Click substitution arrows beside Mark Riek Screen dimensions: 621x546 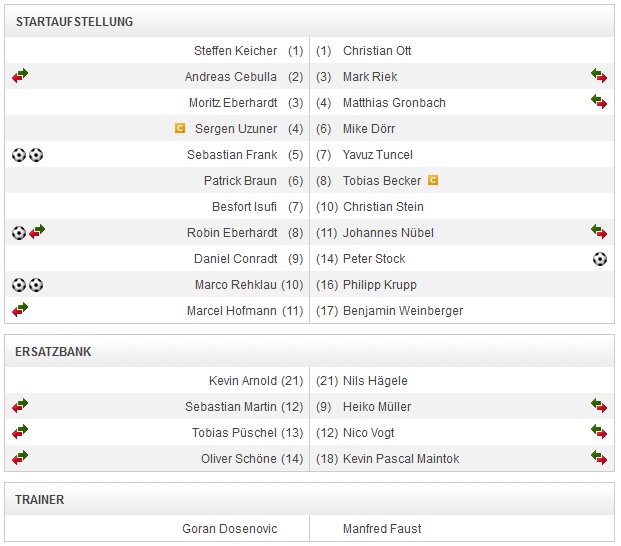pos(599,76)
